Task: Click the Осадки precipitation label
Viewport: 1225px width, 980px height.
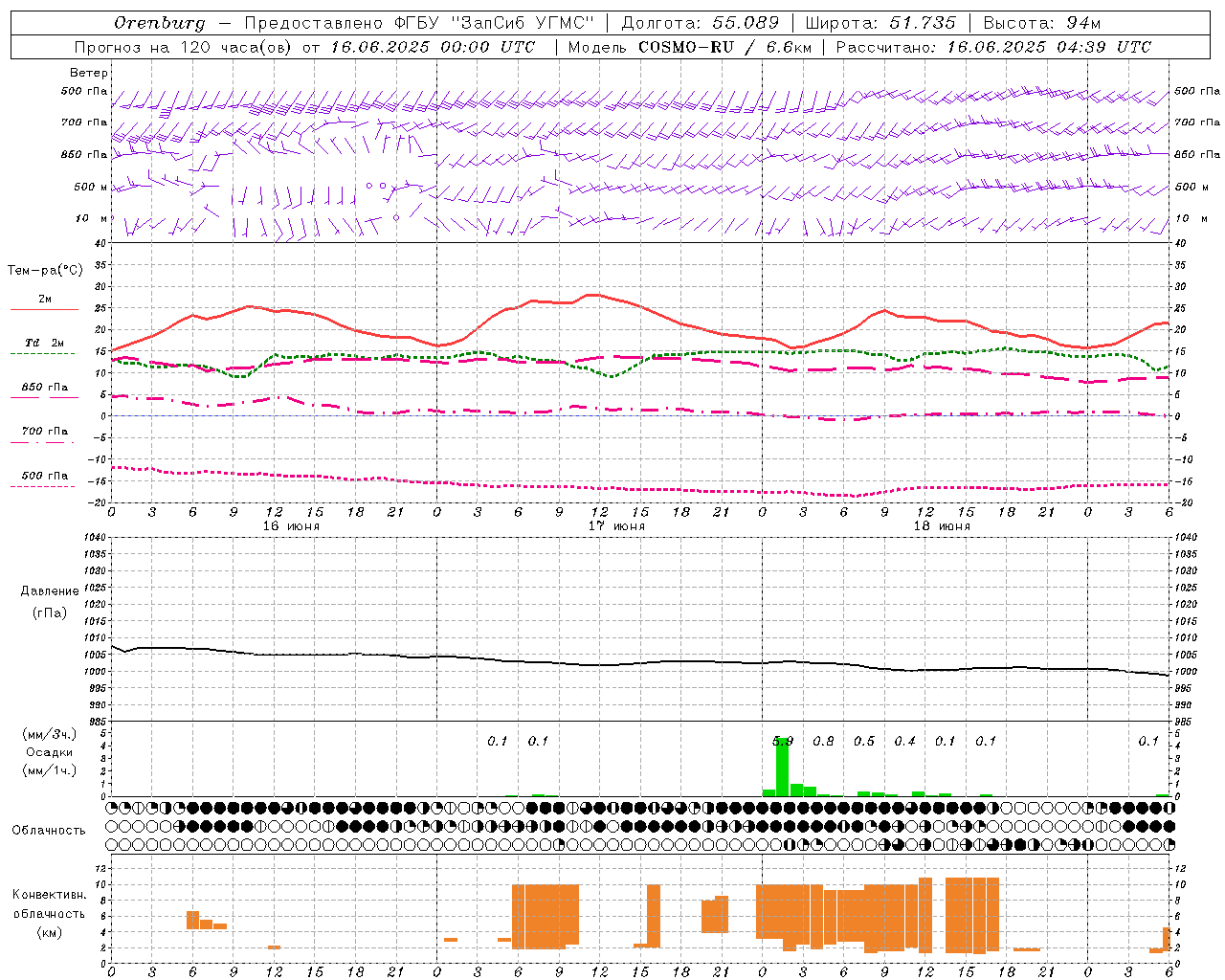Action: pyautogui.click(x=50, y=752)
